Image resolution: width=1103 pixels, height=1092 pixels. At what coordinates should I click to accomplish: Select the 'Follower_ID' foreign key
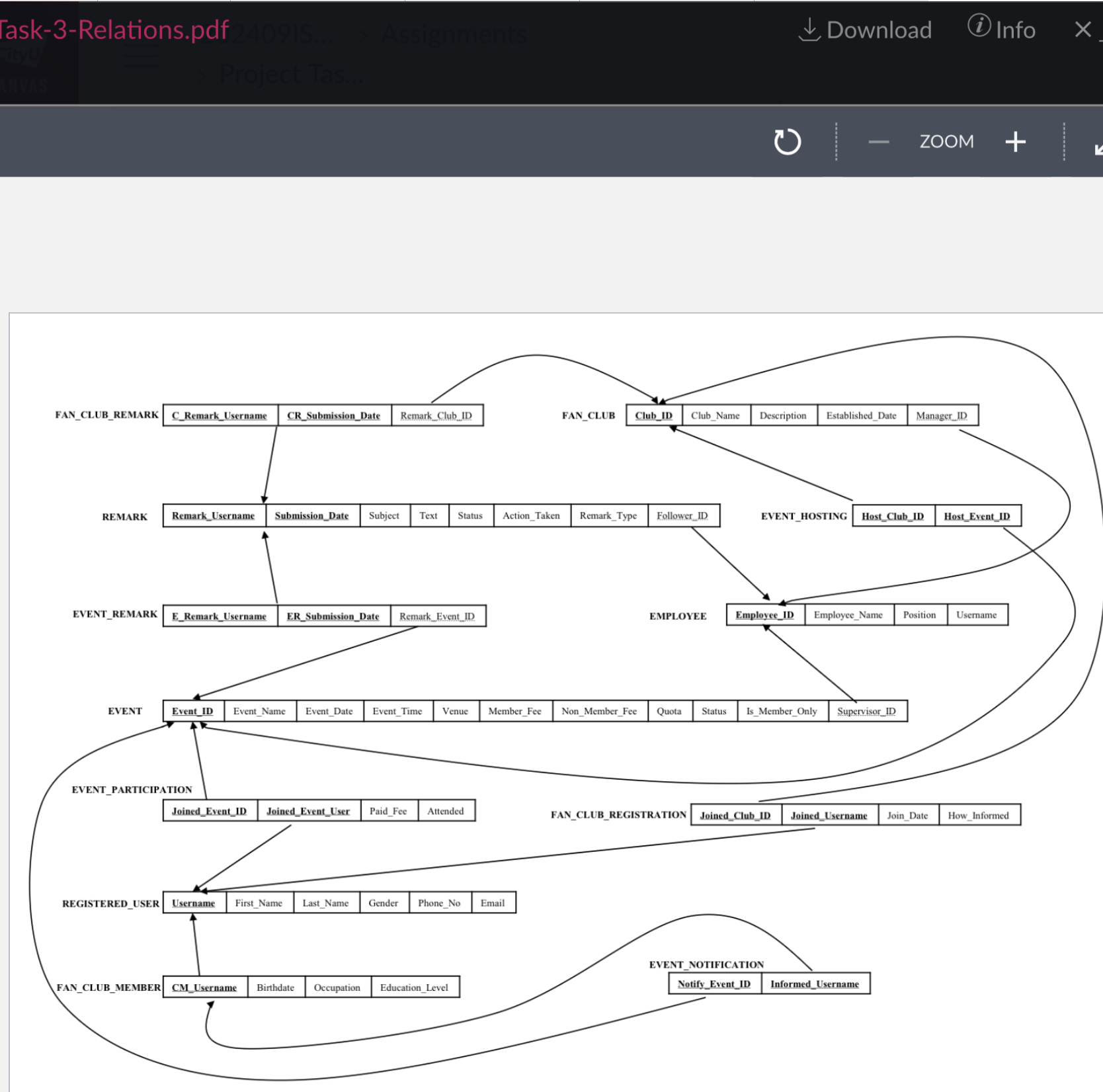coord(682,516)
